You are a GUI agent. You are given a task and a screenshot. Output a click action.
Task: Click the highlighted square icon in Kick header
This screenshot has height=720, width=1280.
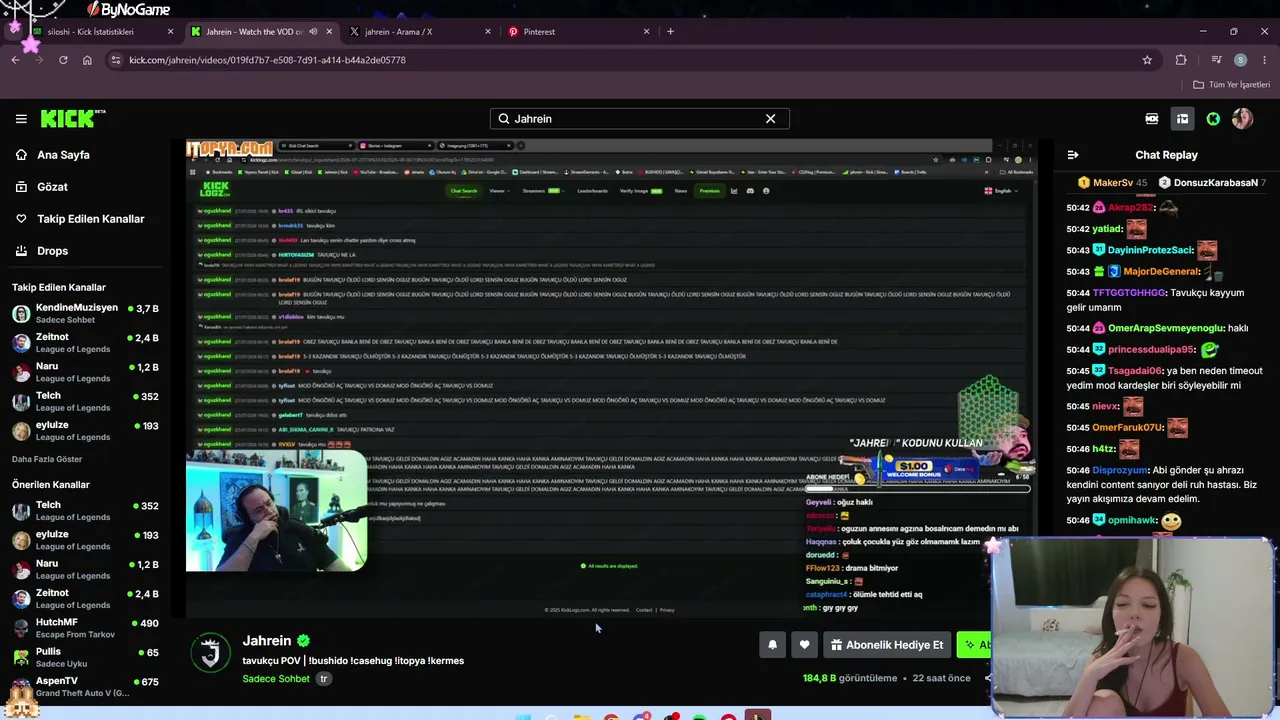point(1182,119)
